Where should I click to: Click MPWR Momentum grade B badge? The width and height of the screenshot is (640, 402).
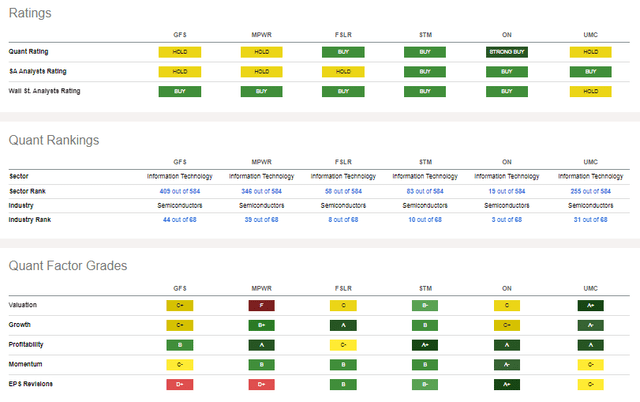click(262, 364)
